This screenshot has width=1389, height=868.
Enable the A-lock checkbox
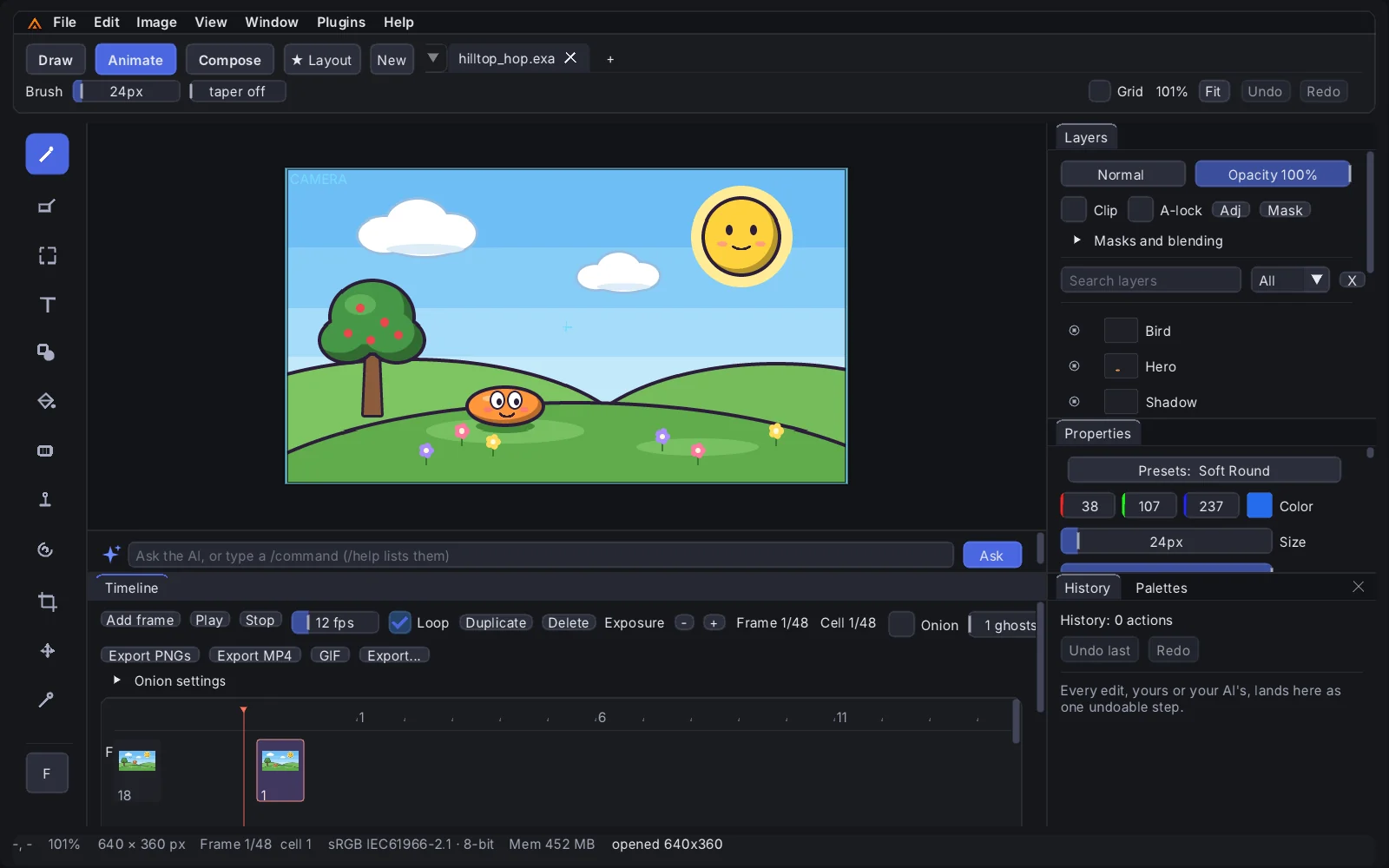(x=1140, y=209)
